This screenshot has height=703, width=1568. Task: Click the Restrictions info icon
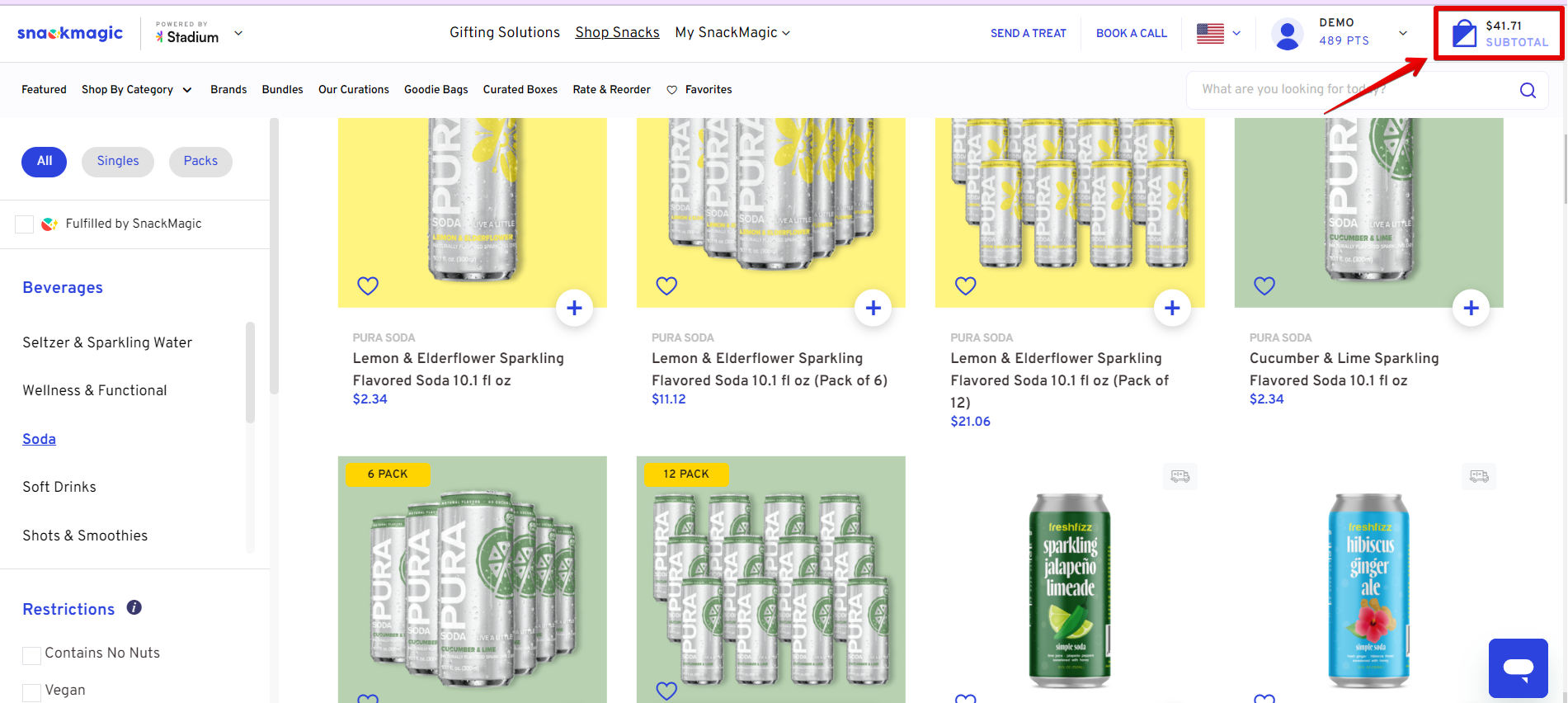coord(134,607)
